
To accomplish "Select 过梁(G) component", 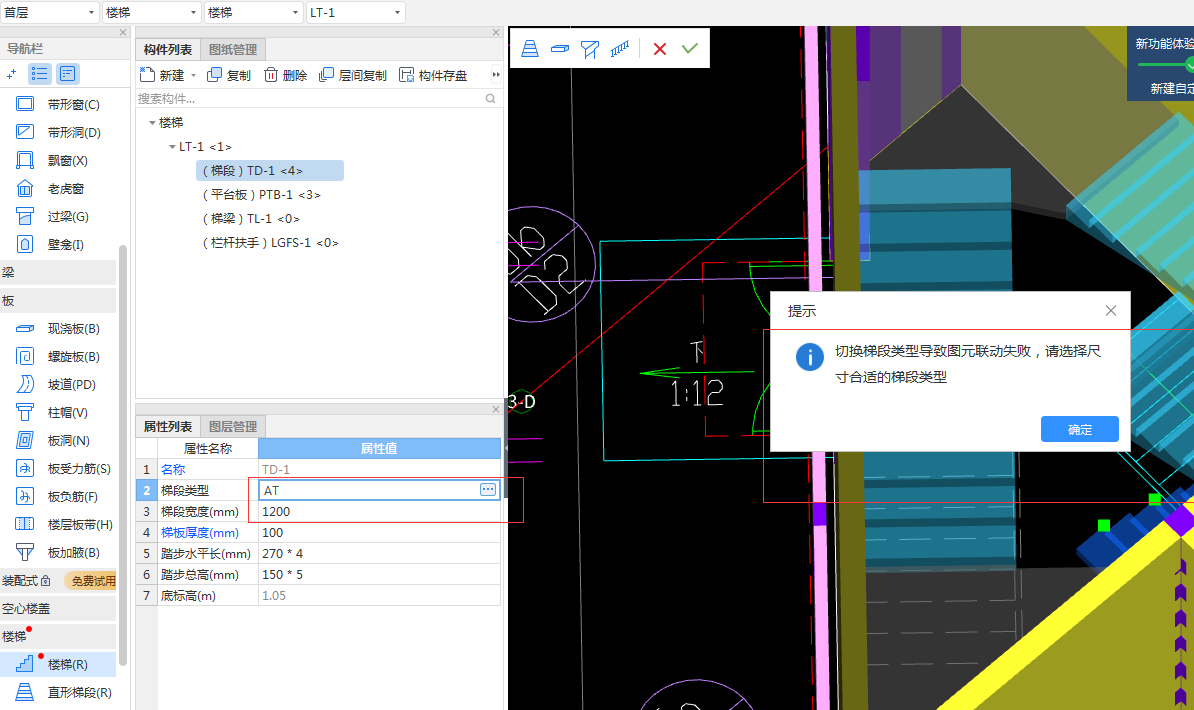I will [53, 217].
